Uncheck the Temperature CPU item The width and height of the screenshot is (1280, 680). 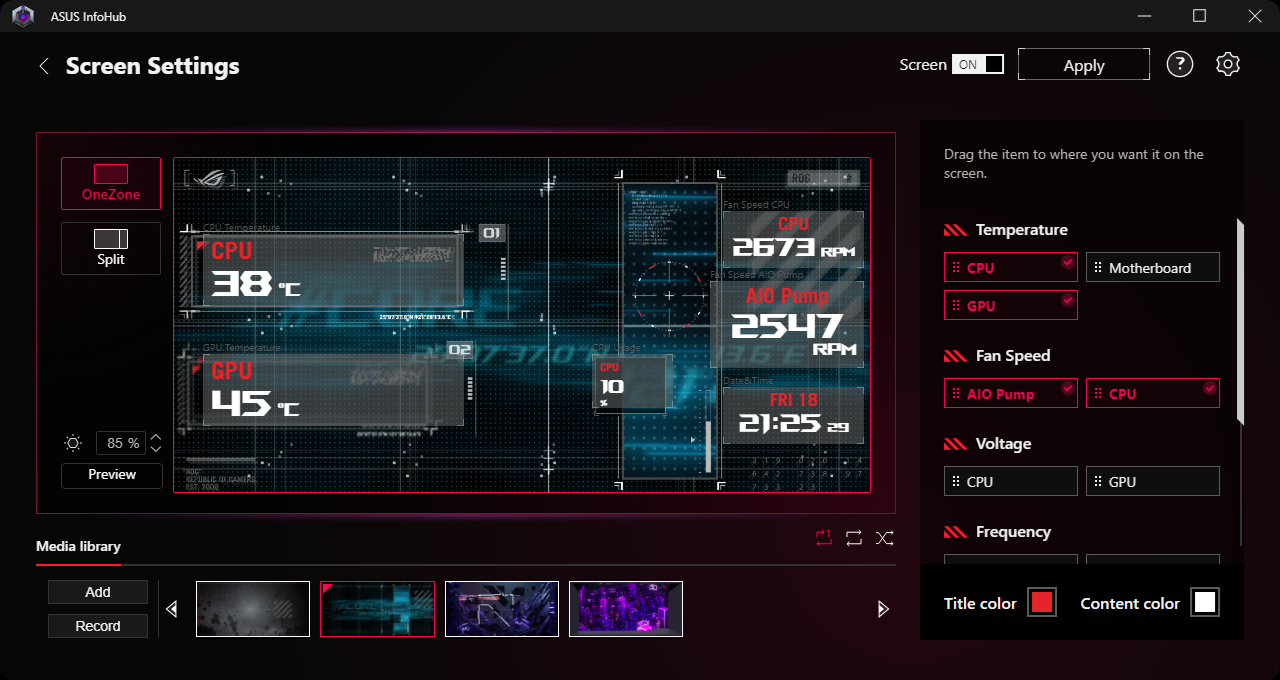coord(1011,267)
